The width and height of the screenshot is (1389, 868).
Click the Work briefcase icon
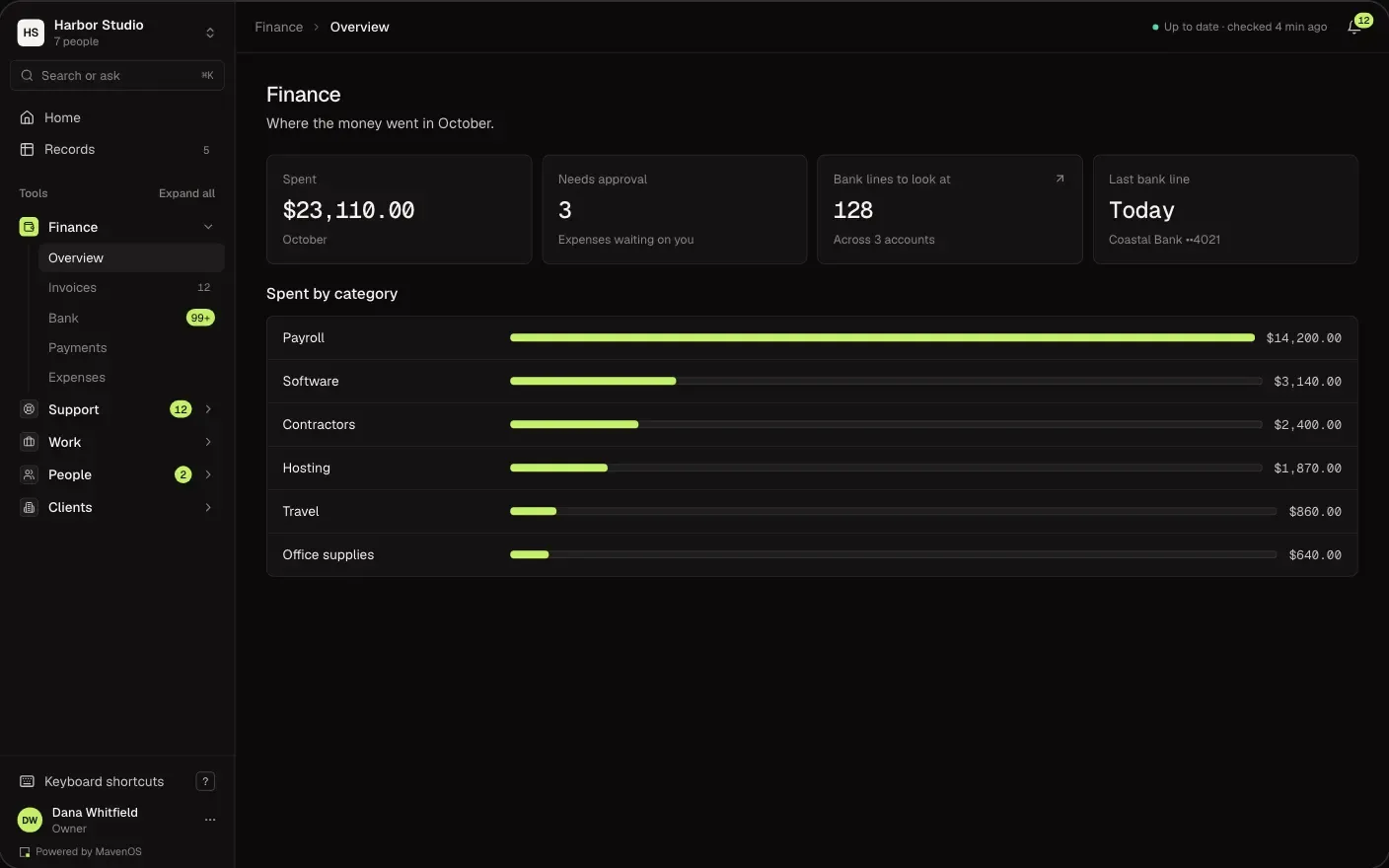29,442
